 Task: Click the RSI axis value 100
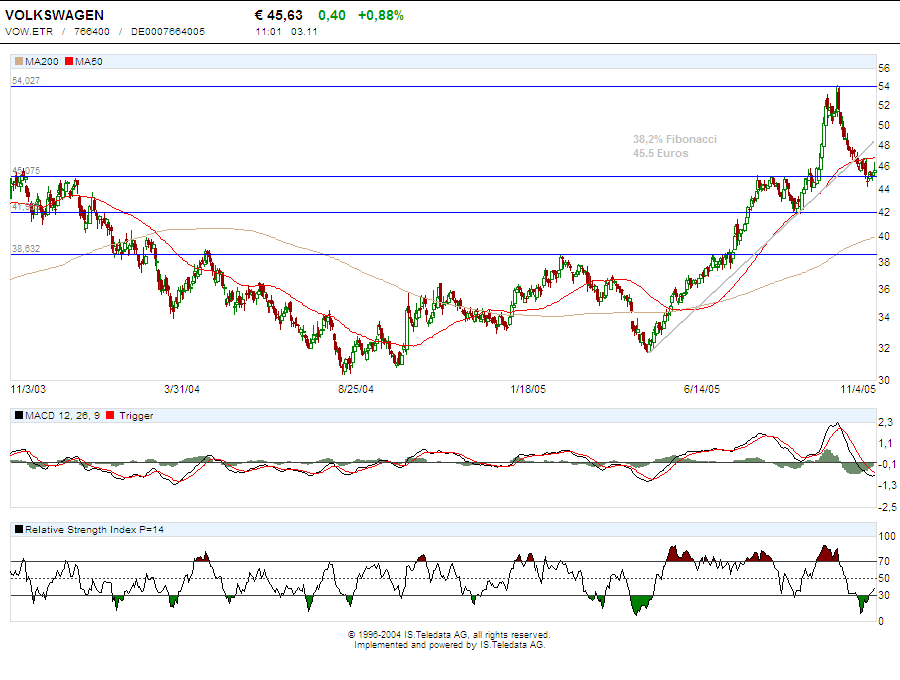click(887, 536)
